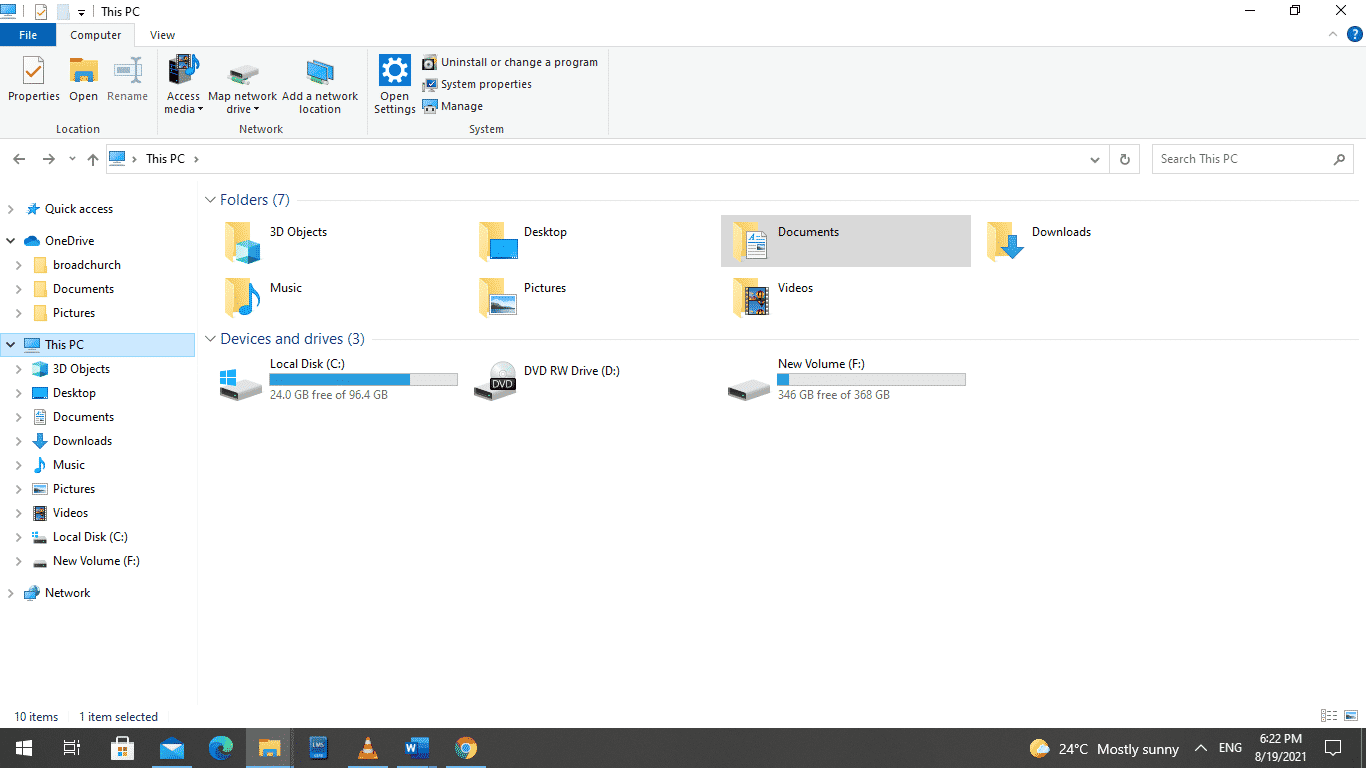Collapse the ribbon using the chevron arrow
The height and width of the screenshot is (768, 1366).
tap(1332, 33)
